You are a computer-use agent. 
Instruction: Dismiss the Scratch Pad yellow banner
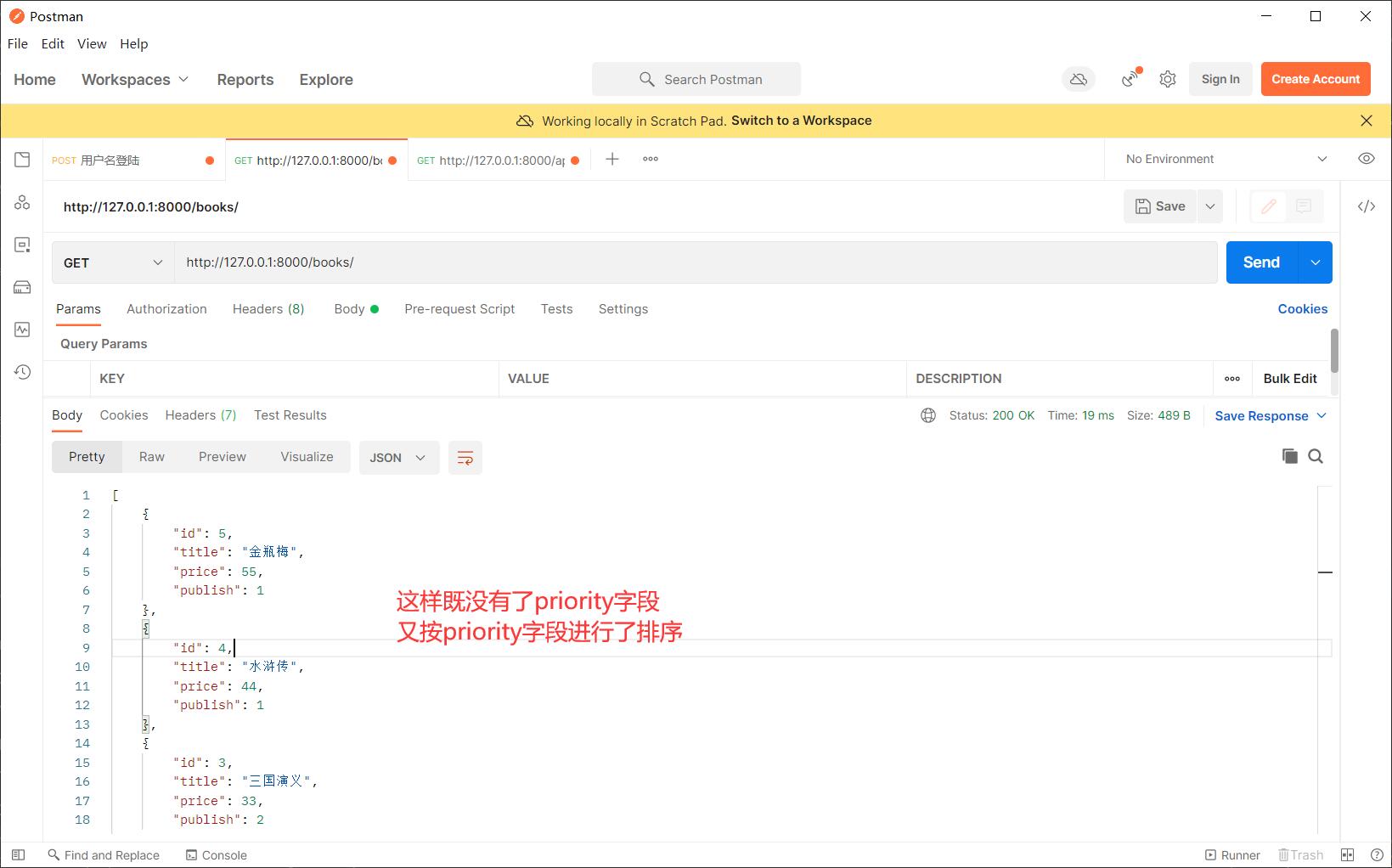click(1367, 121)
